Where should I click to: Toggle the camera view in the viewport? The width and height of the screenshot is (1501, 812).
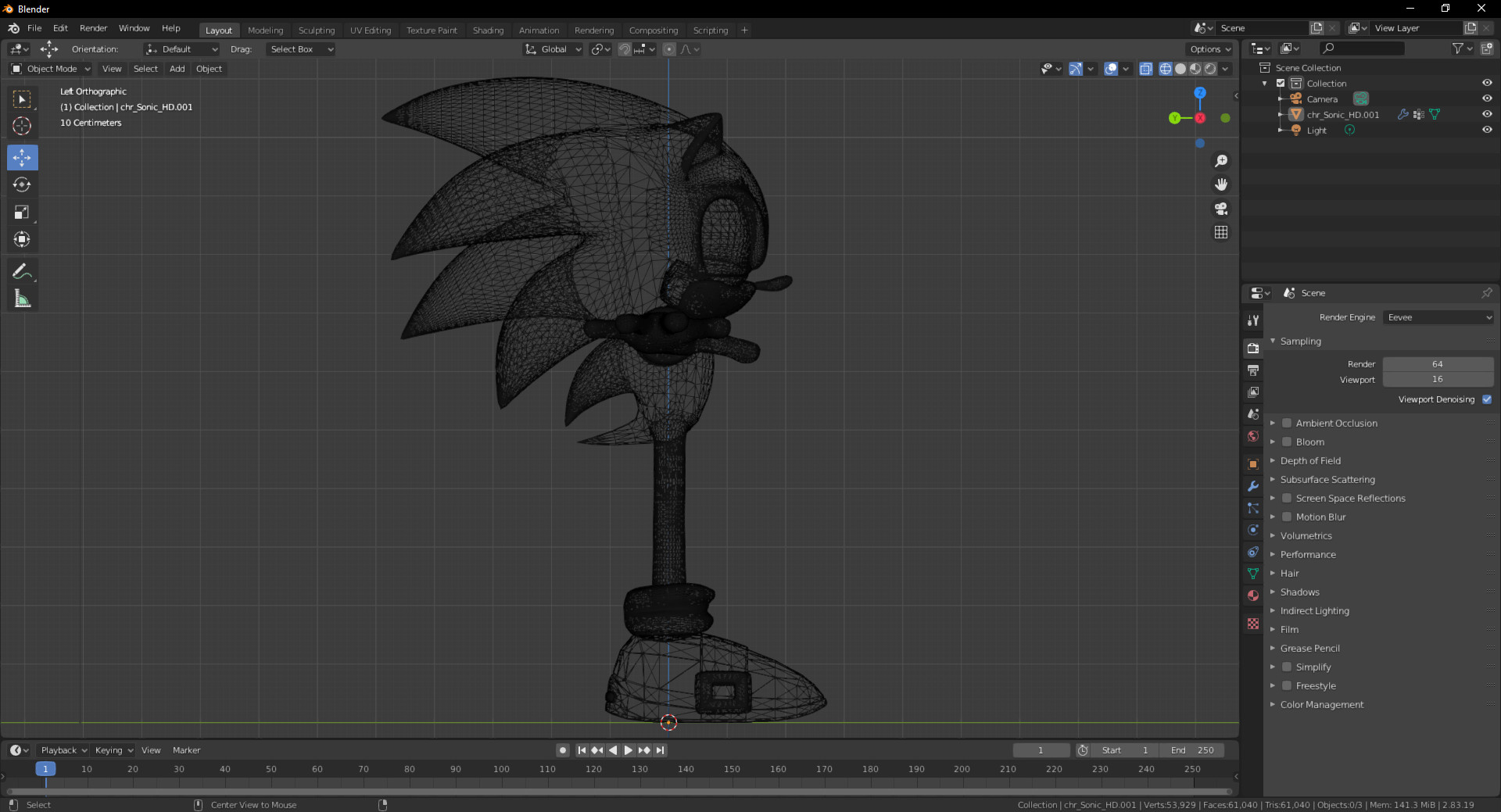coord(1221,209)
